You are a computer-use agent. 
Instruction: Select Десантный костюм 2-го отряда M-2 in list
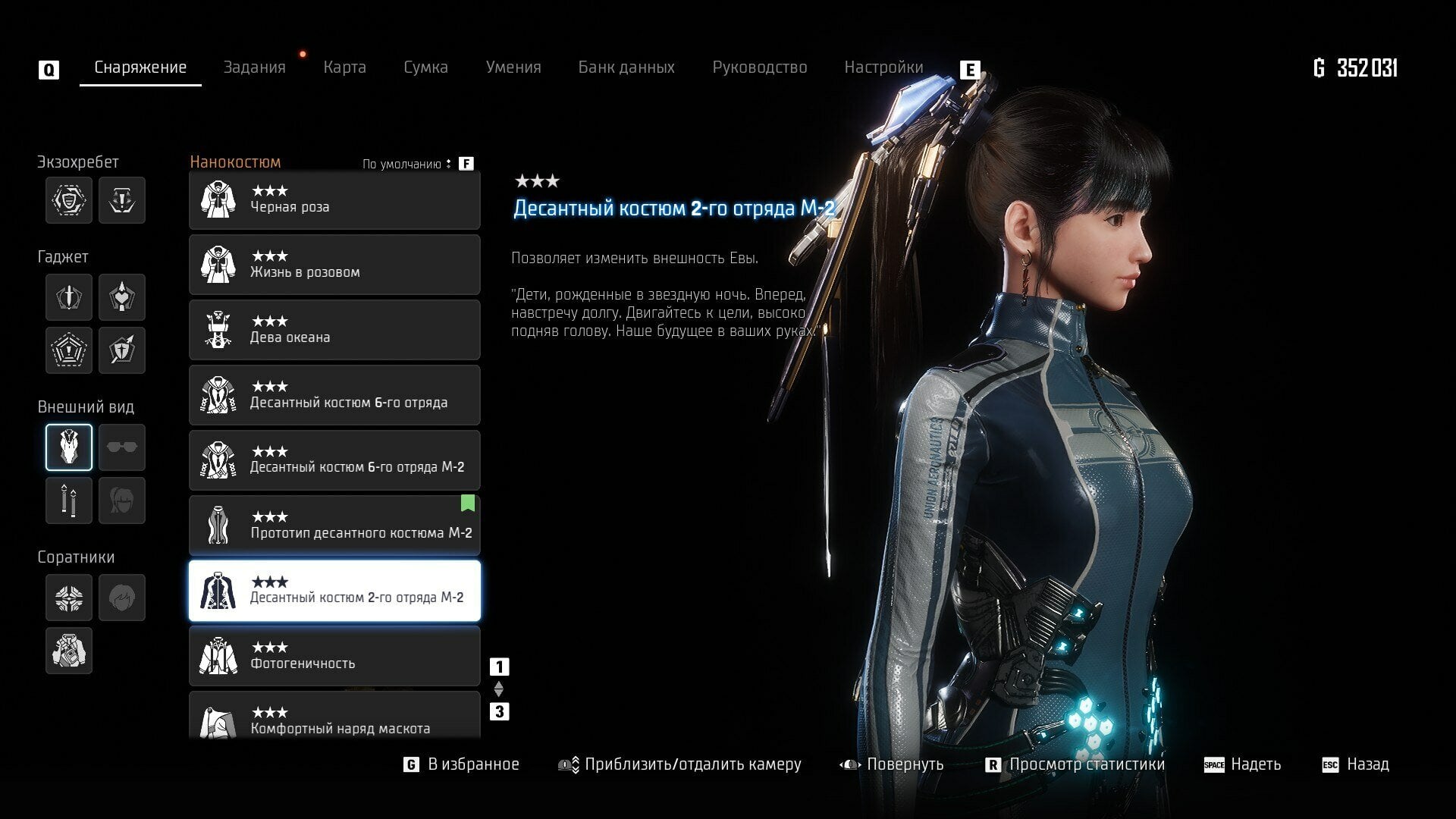point(334,591)
